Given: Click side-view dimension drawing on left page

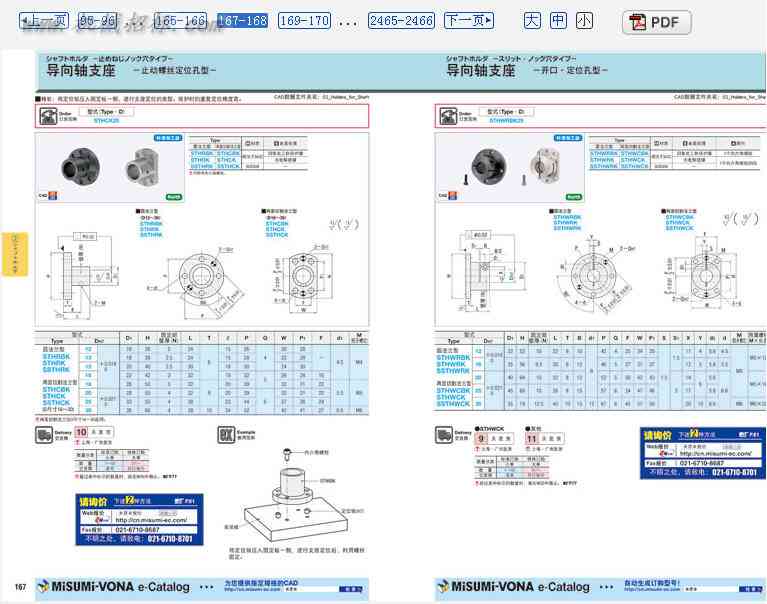Looking at the screenshot, I should point(82,274).
